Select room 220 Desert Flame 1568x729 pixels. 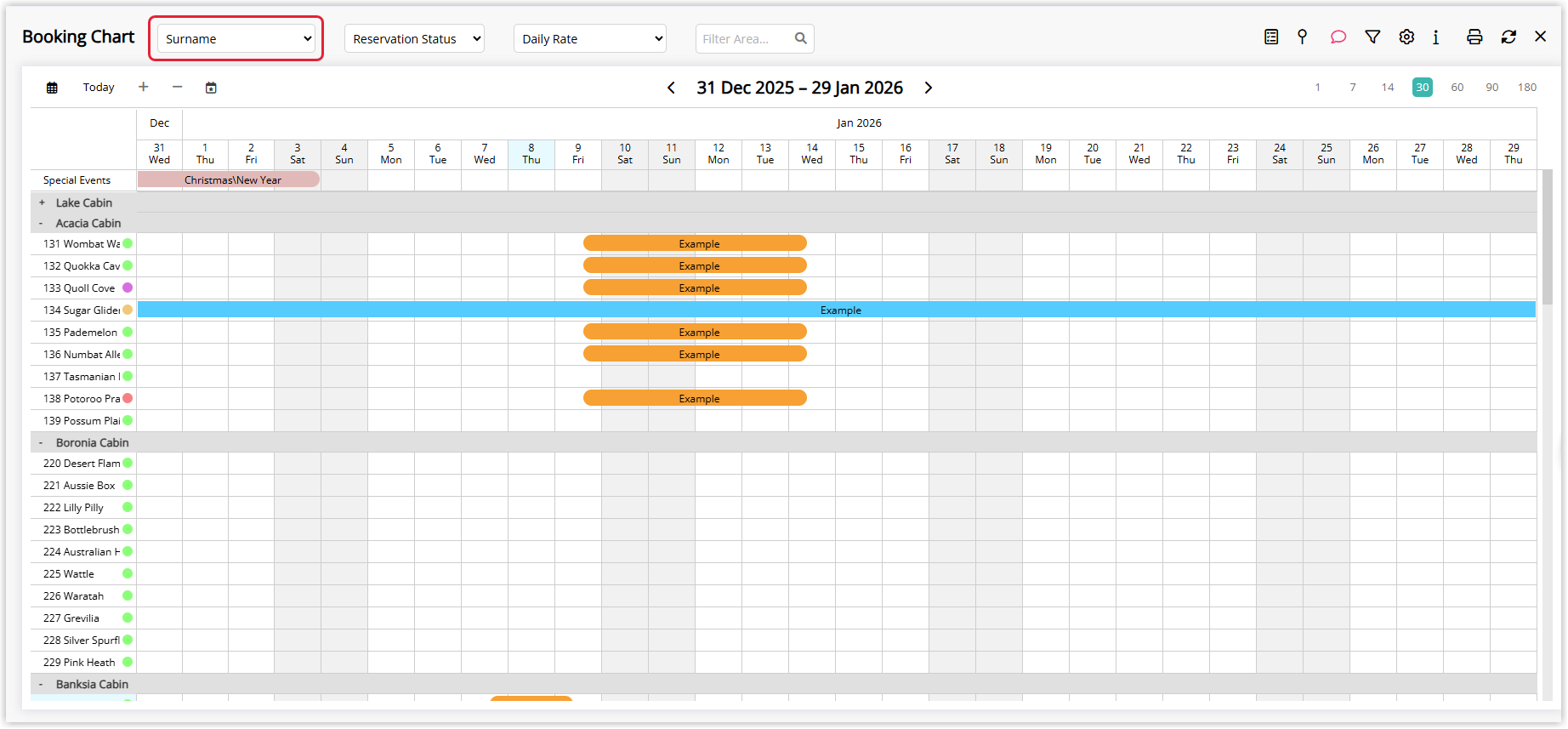[82, 463]
